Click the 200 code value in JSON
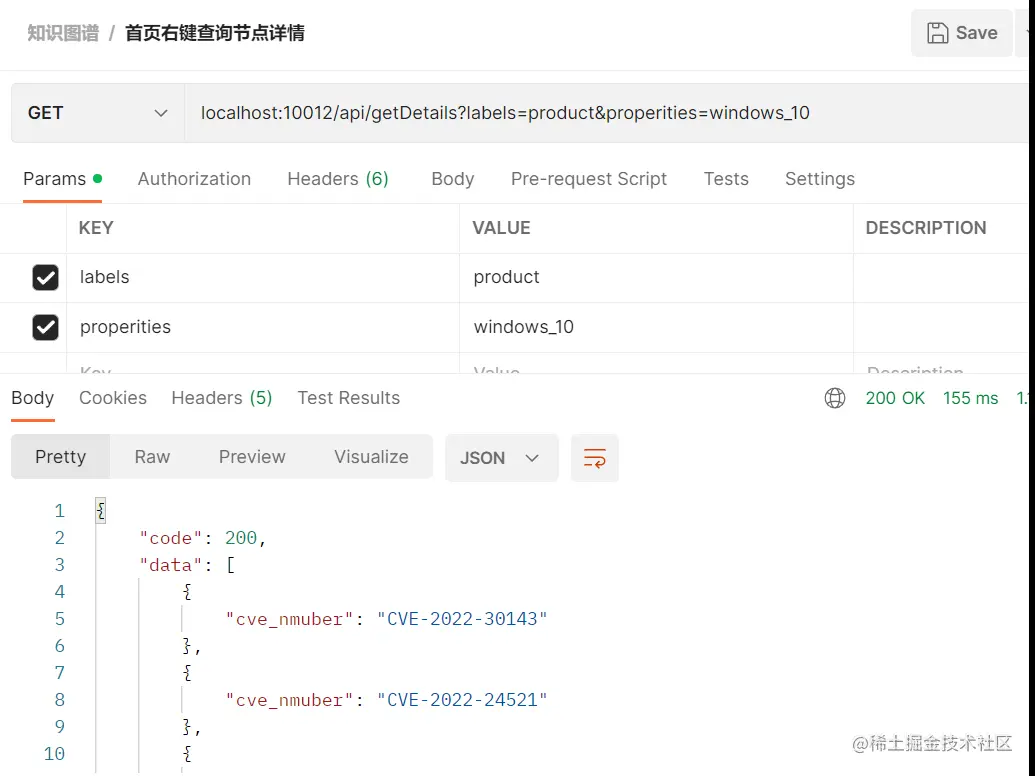The height and width of the screenshot is (776, 1035). (x=241, y=538)
